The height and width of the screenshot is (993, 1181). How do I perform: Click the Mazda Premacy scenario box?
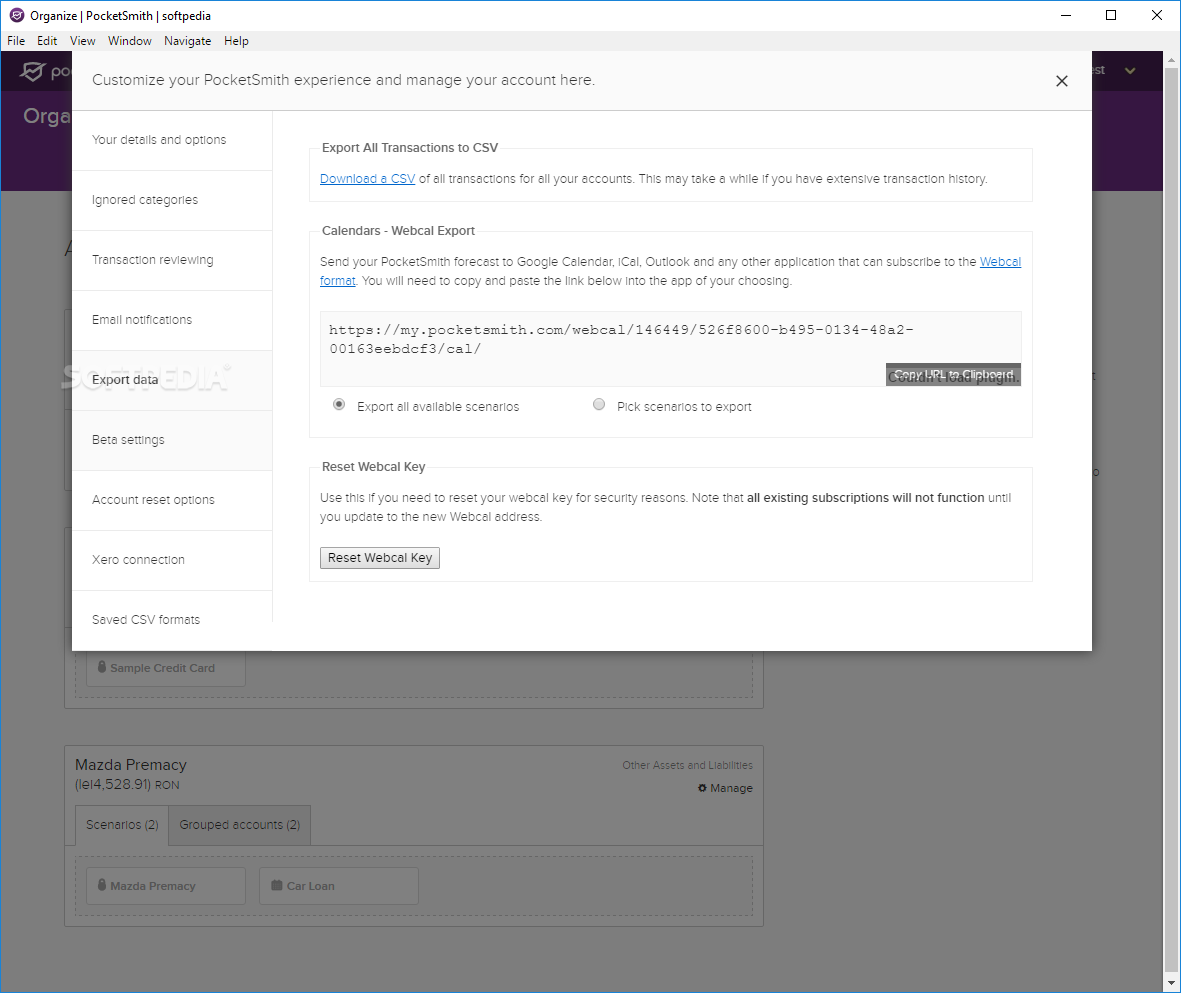(x=166, y=886)
